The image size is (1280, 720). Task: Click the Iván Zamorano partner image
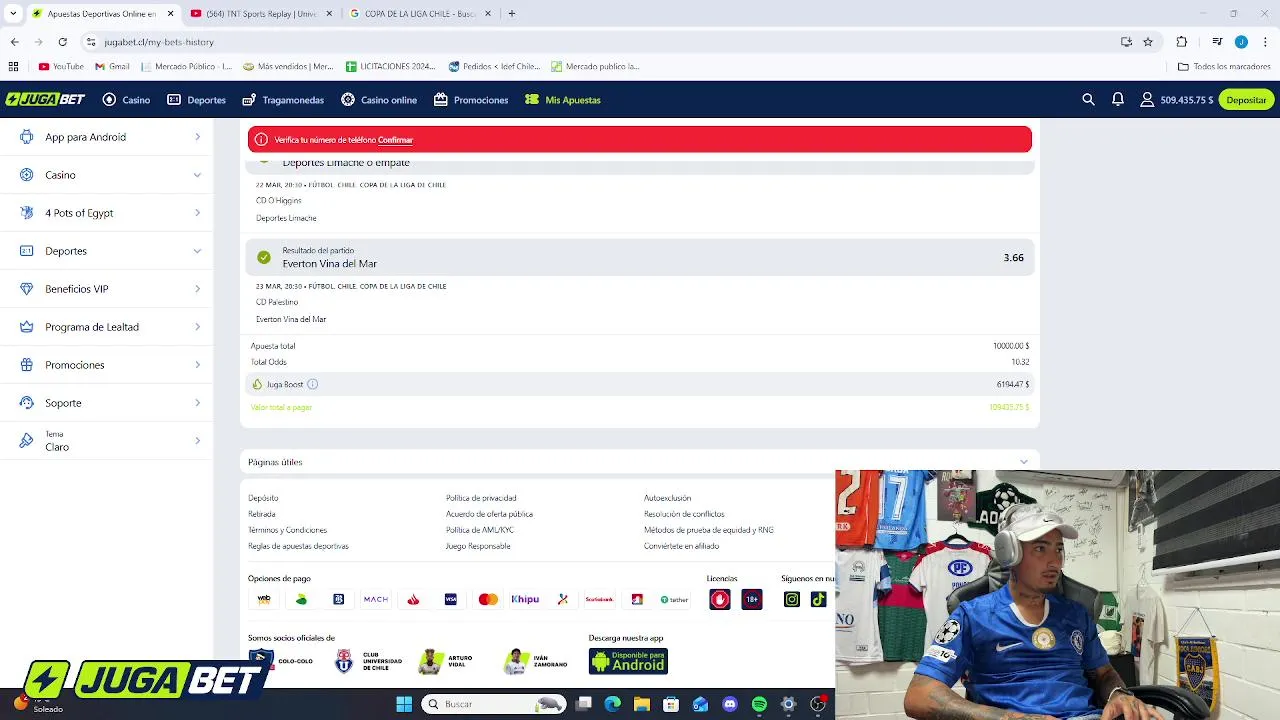click(x=536, y=661)
